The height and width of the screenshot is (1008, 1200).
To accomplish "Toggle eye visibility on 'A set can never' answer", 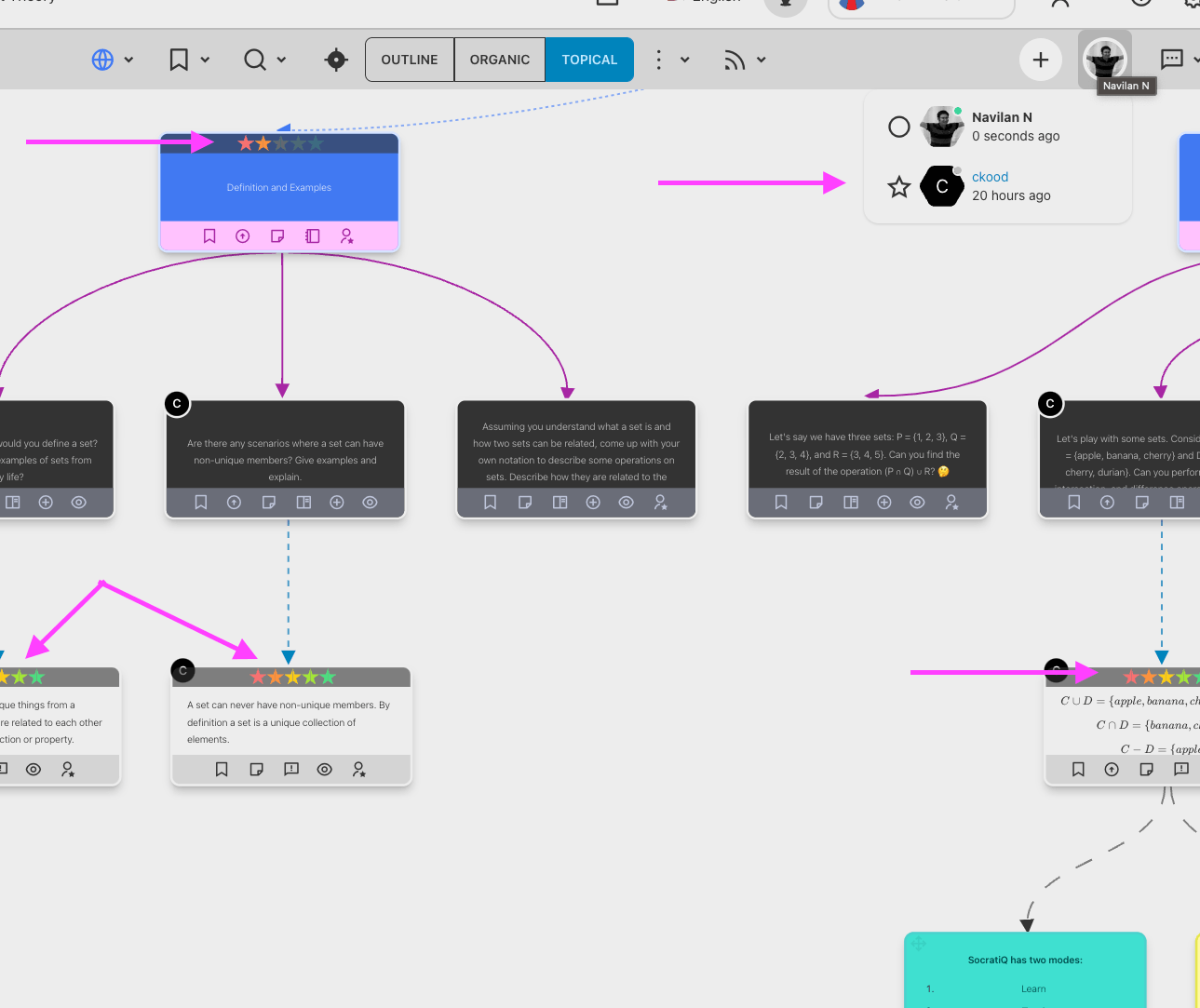I will (x=325, y=770).
